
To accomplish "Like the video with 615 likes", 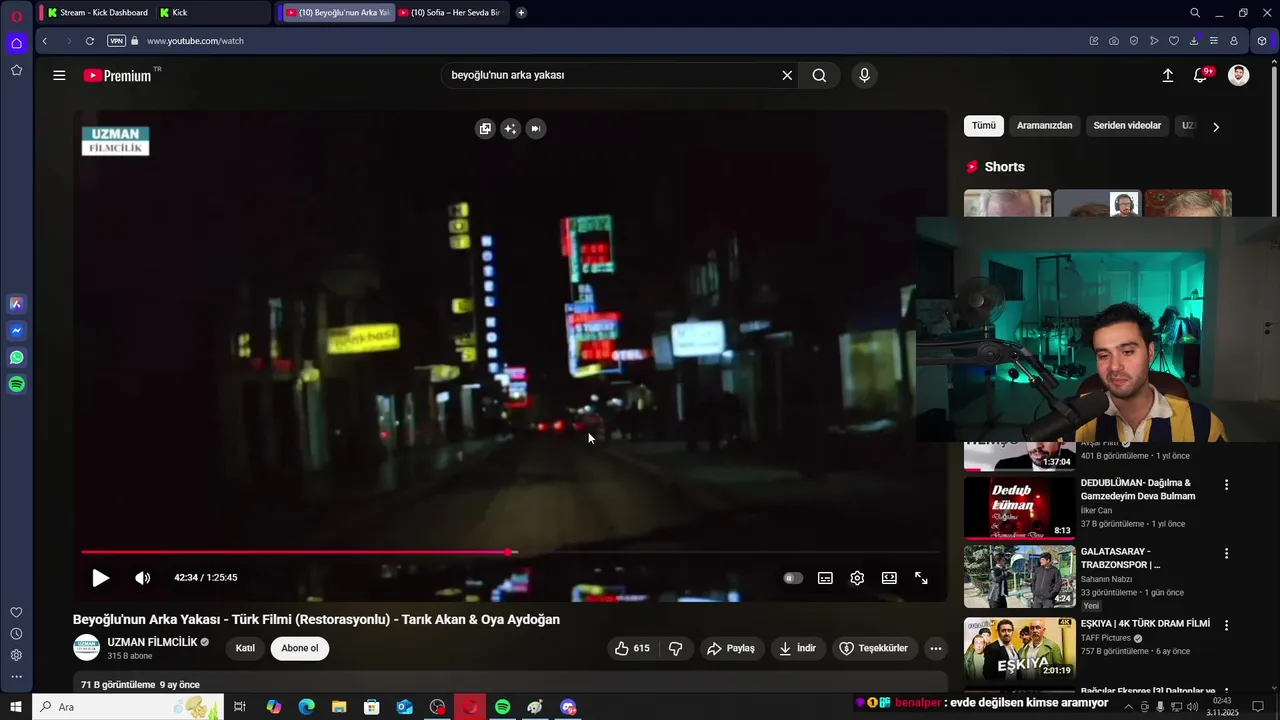I will 631,648.
